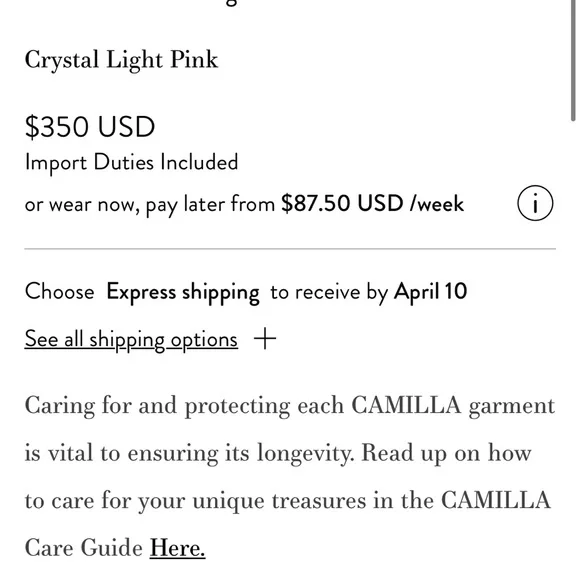Click the Crystal Light Pink color name
This screenshot has width=580, height=580.
click(x=122, y=60)
